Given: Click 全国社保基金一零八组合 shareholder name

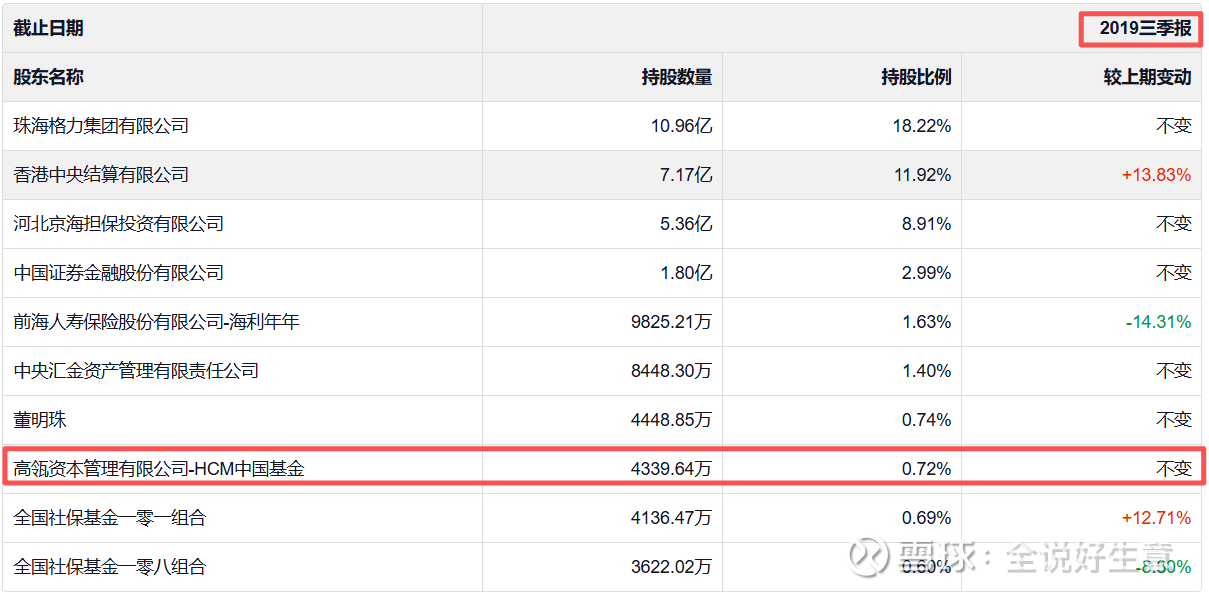Looking at the screenshot, I should click(x=110, y=567).
